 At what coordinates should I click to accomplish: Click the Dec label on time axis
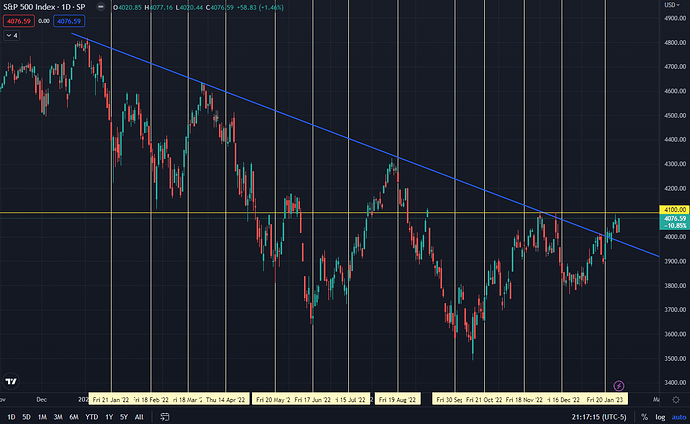point(41,399)
